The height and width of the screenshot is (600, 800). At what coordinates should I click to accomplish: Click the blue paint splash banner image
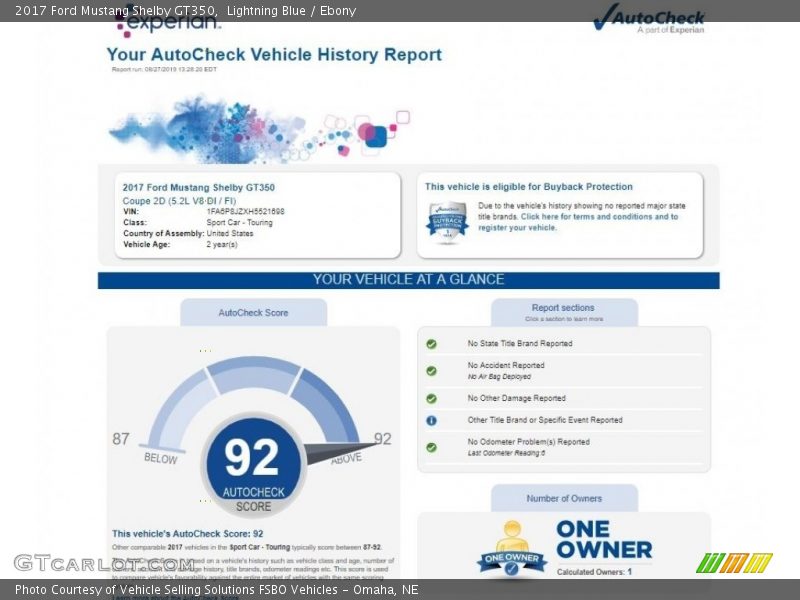click(259, 129)
